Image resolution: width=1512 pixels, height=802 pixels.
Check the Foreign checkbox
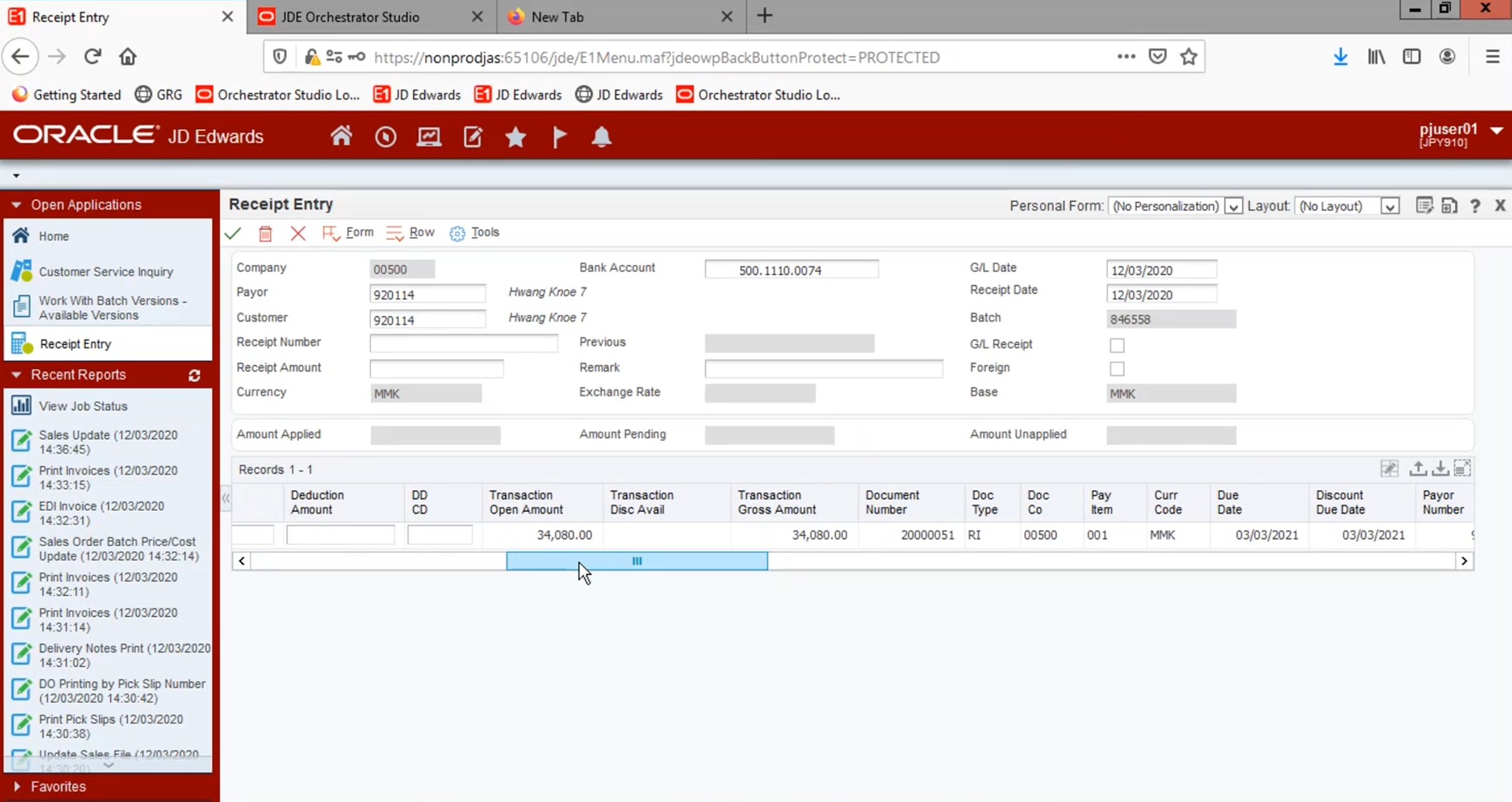click(x=1117, y=368)
